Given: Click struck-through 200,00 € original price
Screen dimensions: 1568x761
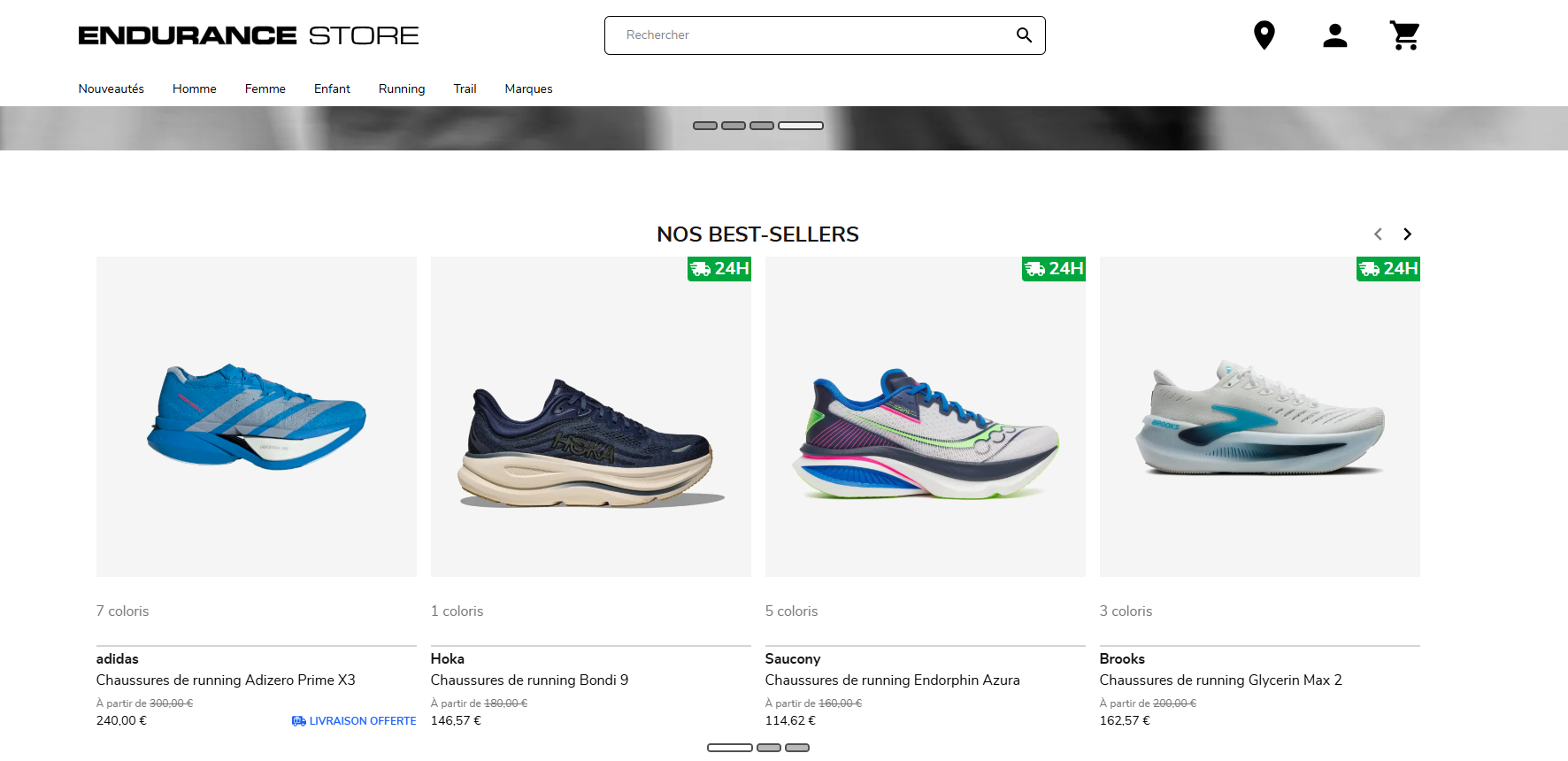Looking at the screenshot, I should tap(1174, 703).
